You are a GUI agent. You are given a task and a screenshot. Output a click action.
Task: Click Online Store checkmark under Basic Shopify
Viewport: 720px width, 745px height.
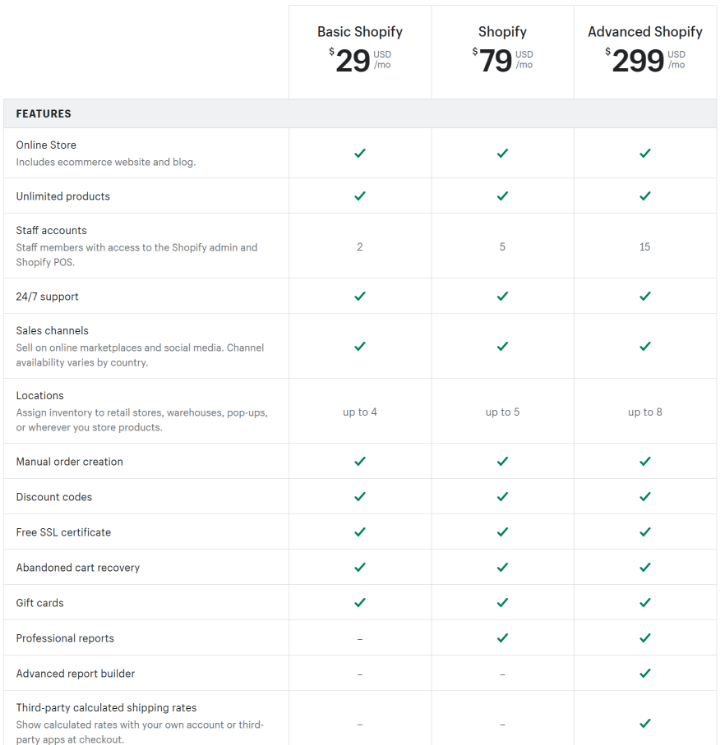click(360, 153)
